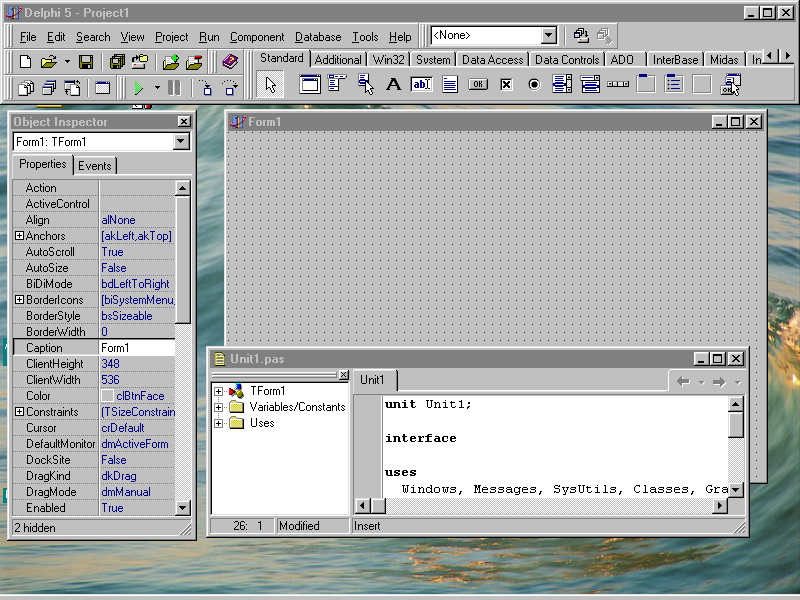Select the GroupBox component icon

tap(646, 84)
